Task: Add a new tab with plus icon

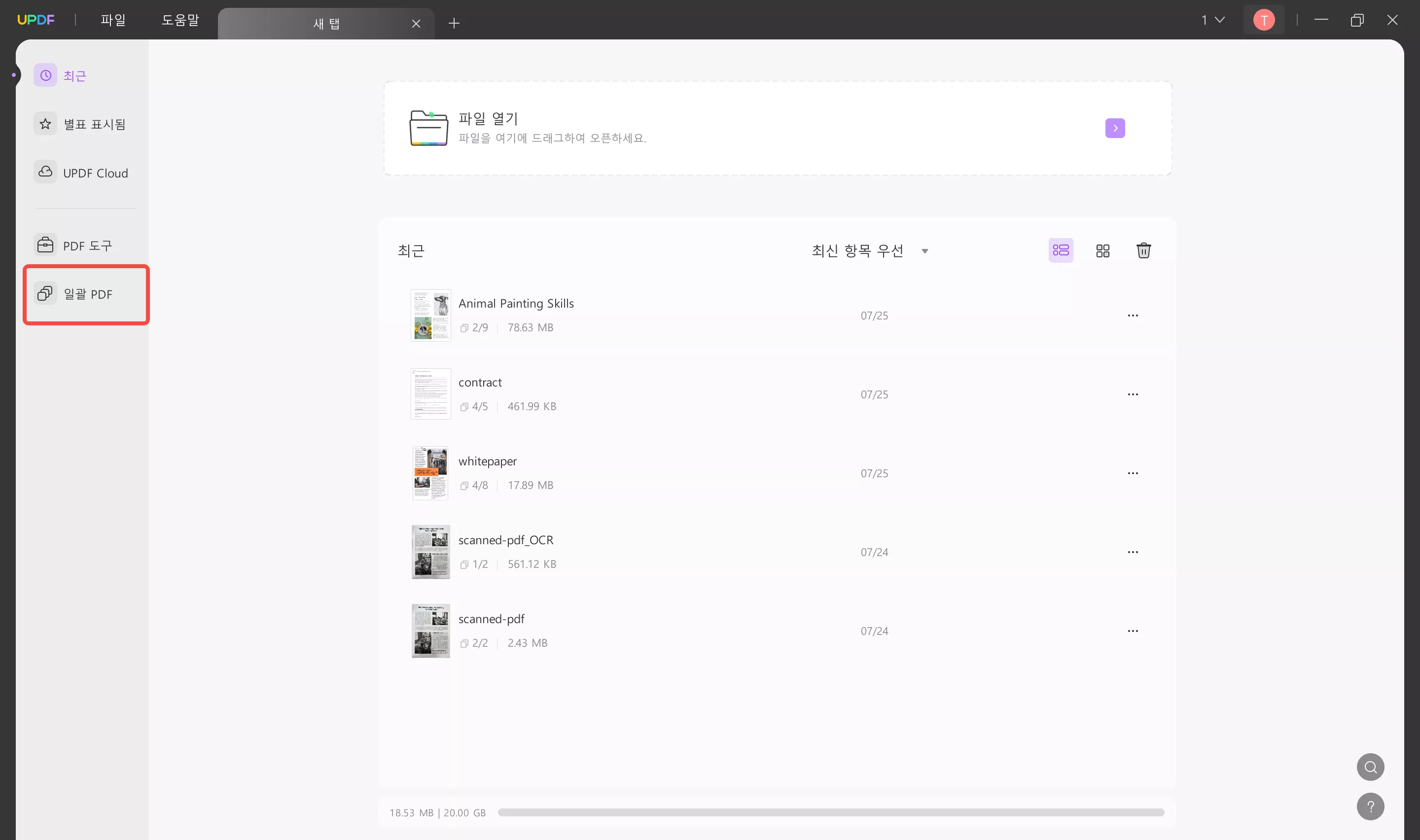Action: (454, 23)
